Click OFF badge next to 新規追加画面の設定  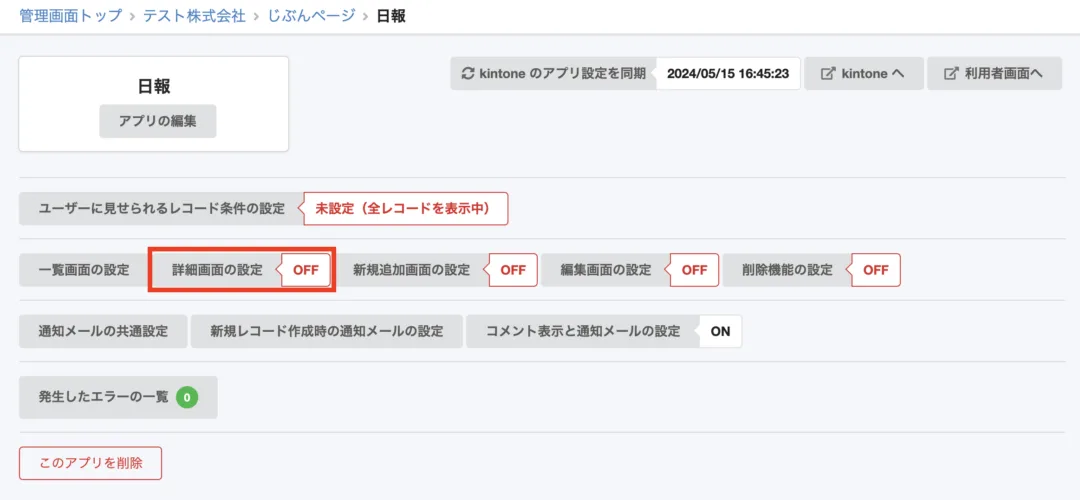pyautogui.click(x=512, y=270)
